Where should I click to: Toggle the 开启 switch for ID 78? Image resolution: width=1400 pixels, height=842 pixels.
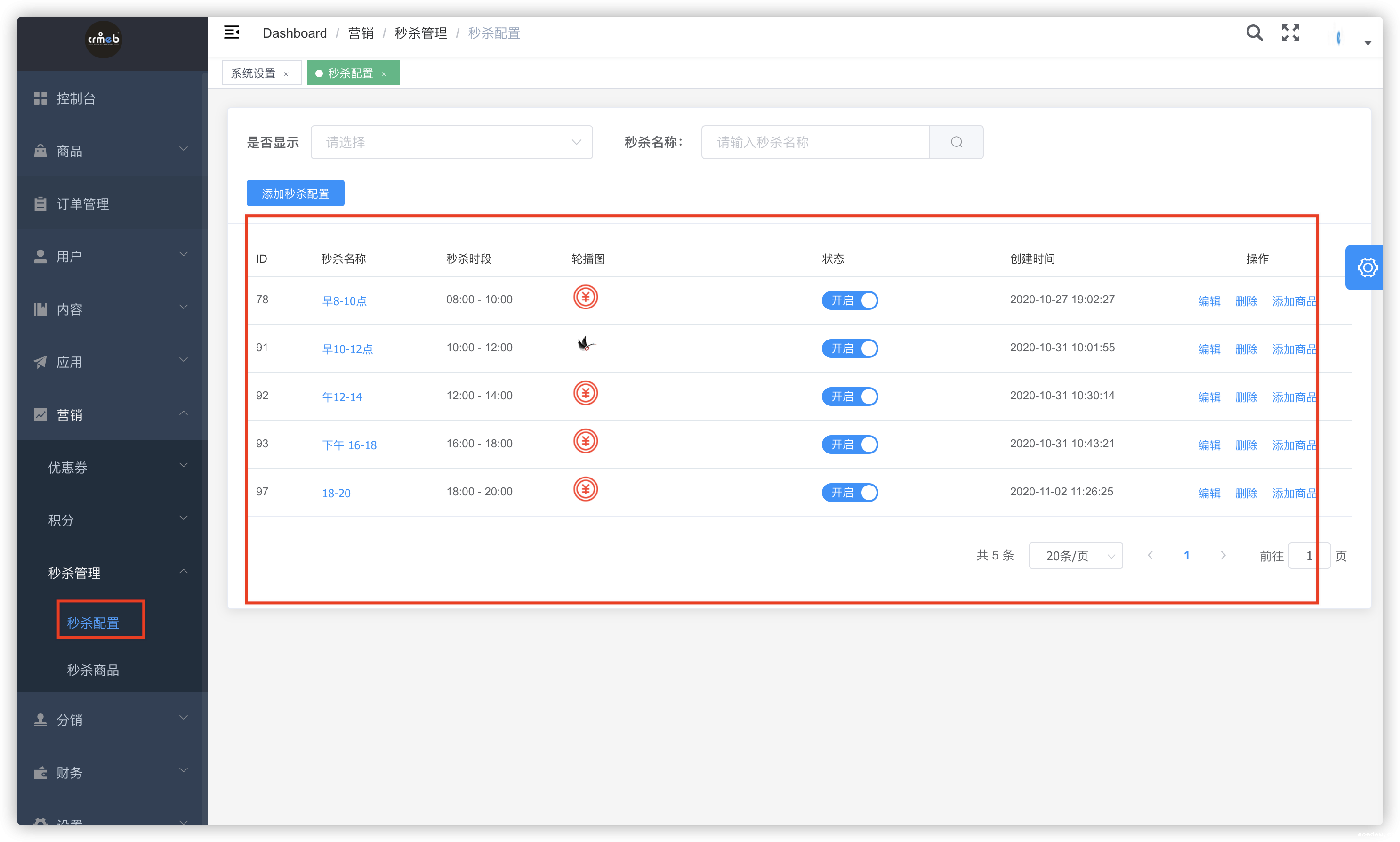(849, 300)
